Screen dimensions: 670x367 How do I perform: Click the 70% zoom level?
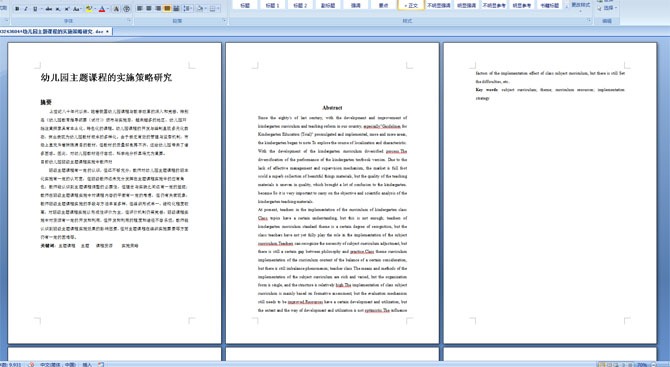(x=642, y=364)
